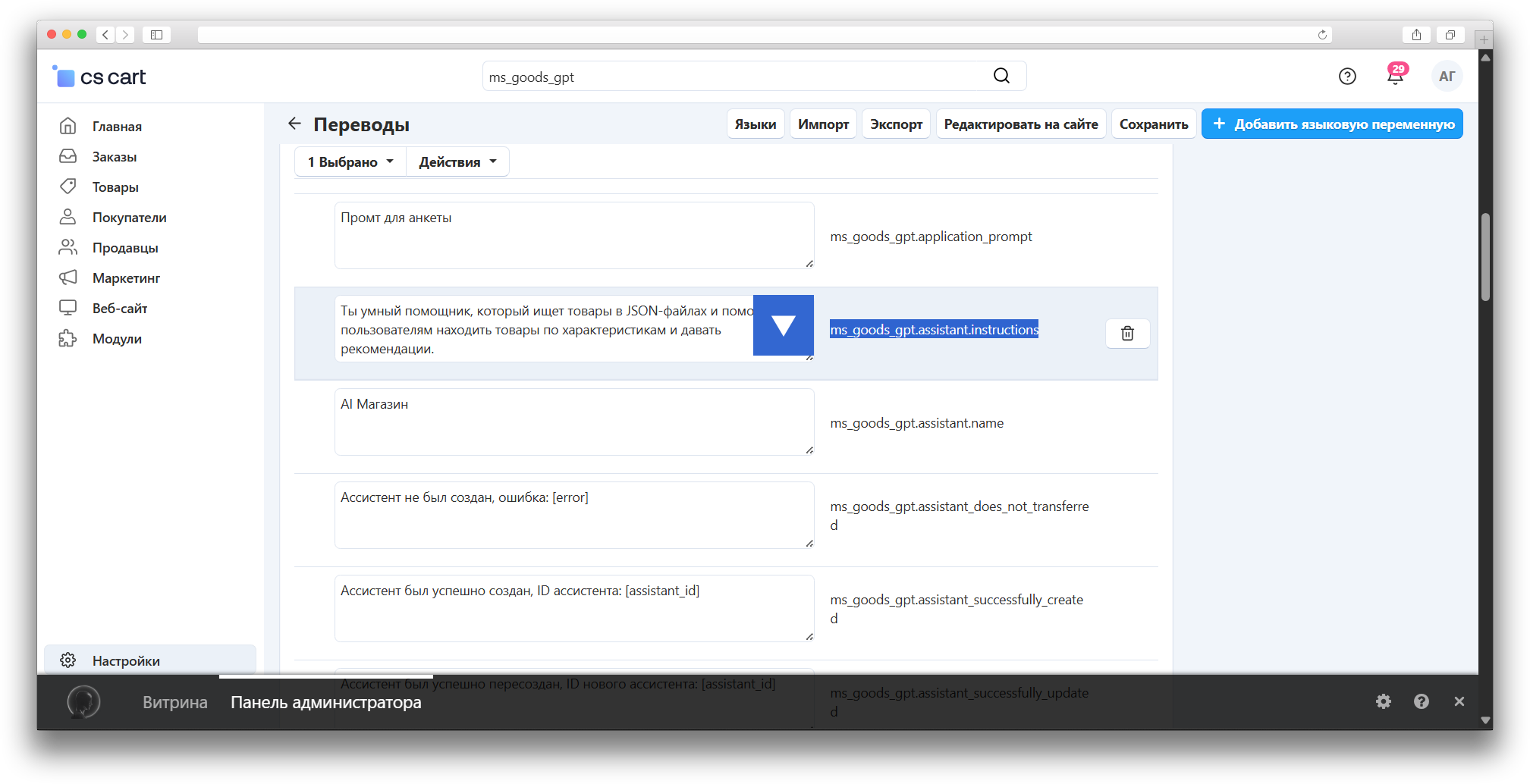Open Модули in the sidebar menu
Image resolution: width=1530 pixels, height=784 pixels.
point(117,339)
